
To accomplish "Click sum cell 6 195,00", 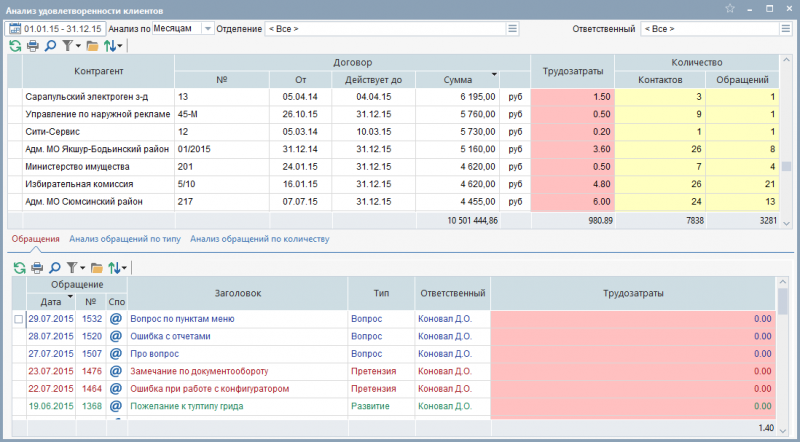I will coord(458,96).
